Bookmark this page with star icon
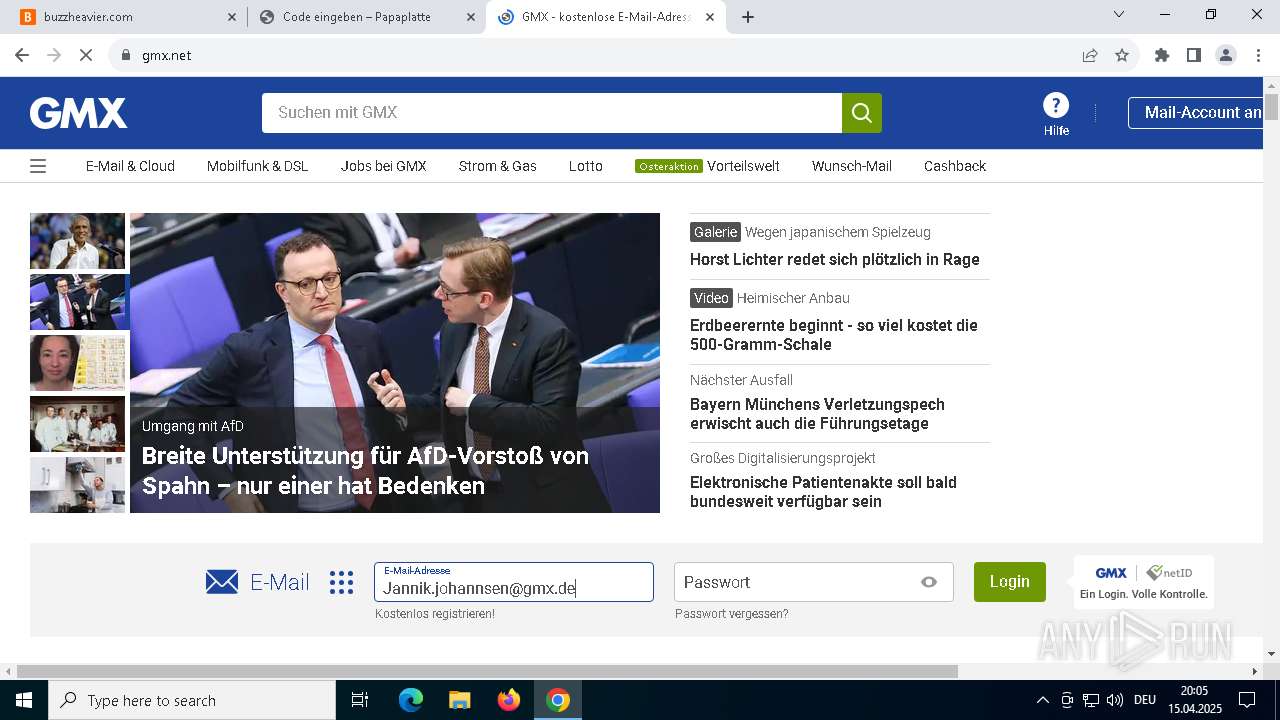This screenshot has width=1280, height=720. [x=1122, y=55]
